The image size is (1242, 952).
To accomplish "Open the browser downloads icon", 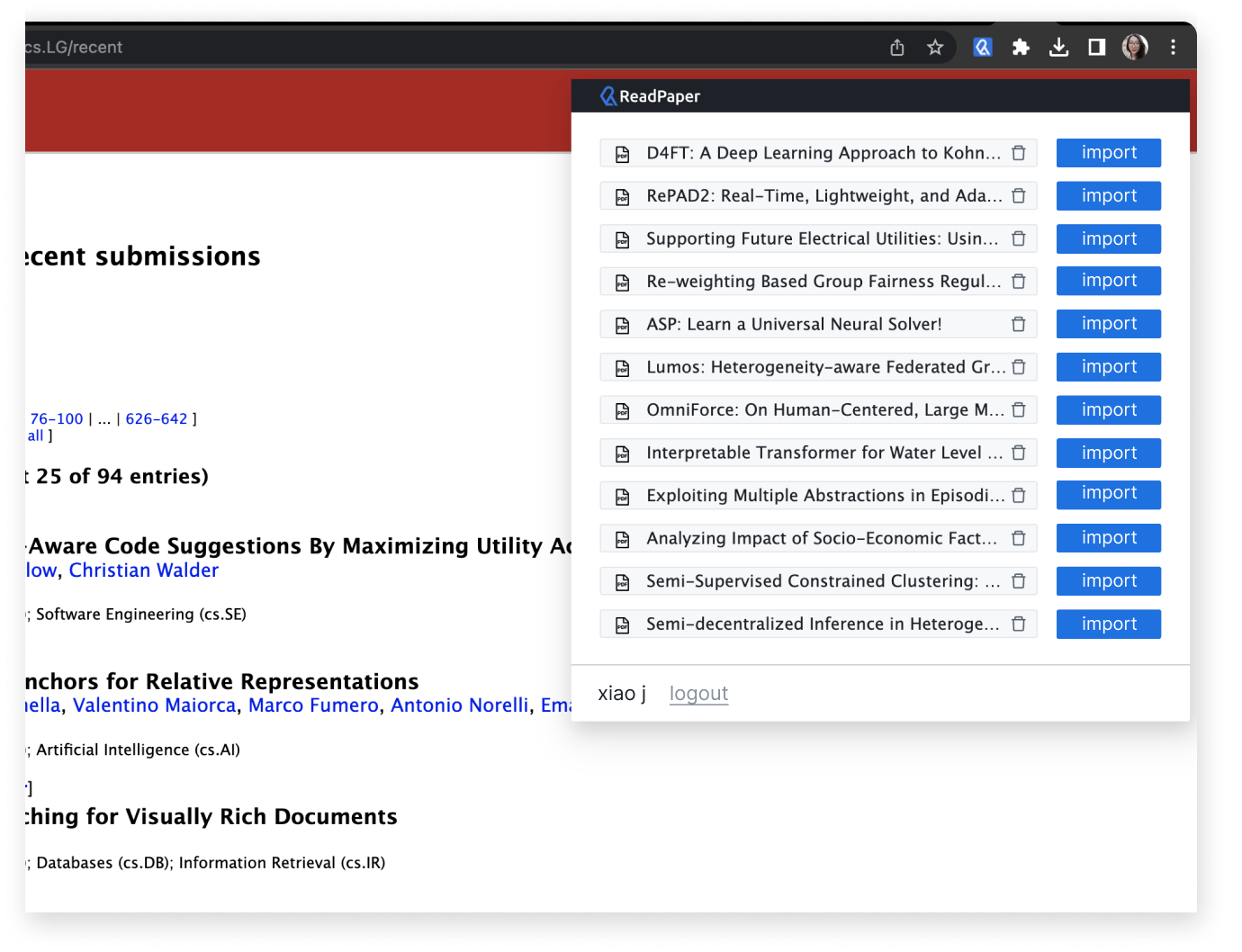I will pos(1058,48).
